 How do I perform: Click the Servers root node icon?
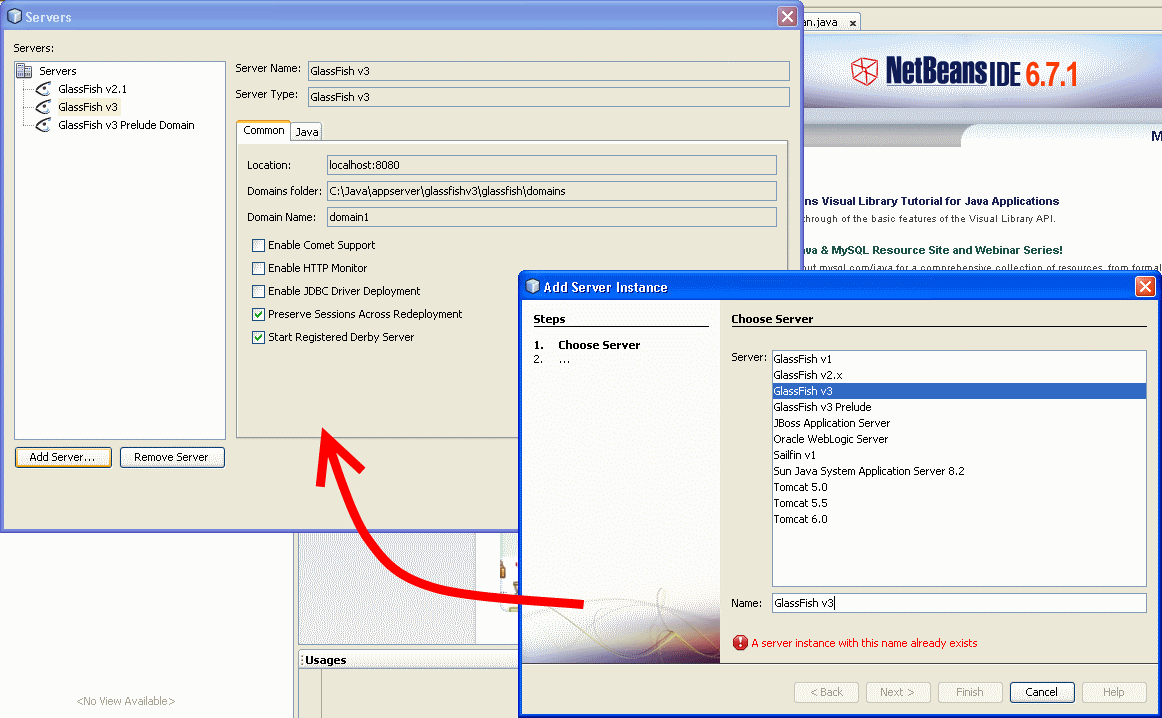[24, 70]
